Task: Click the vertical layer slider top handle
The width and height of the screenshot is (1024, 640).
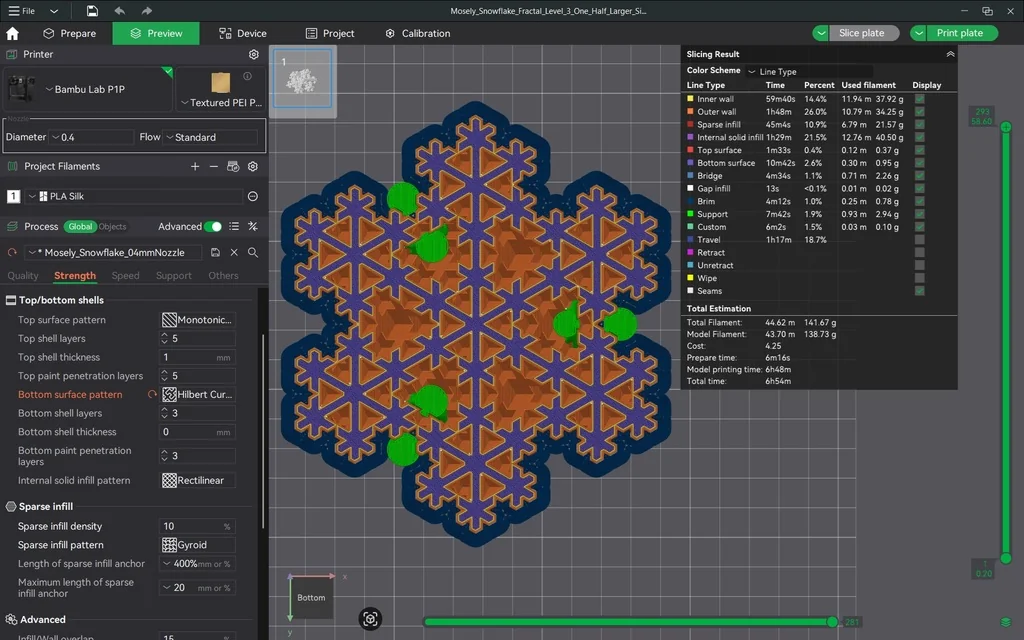Action: [x=1005, y=128]
